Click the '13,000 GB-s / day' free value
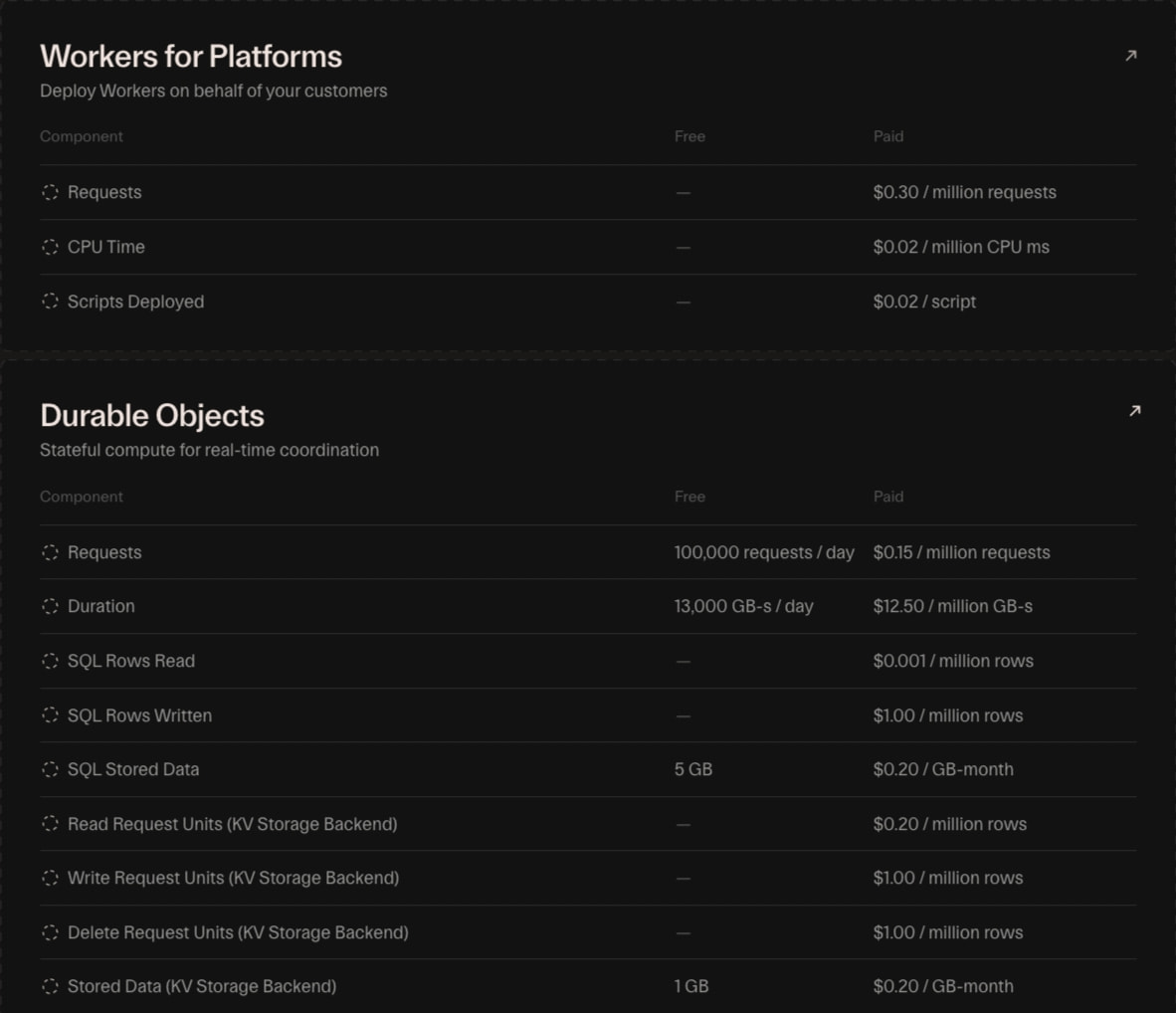1176x1013 pixels. 744,606
